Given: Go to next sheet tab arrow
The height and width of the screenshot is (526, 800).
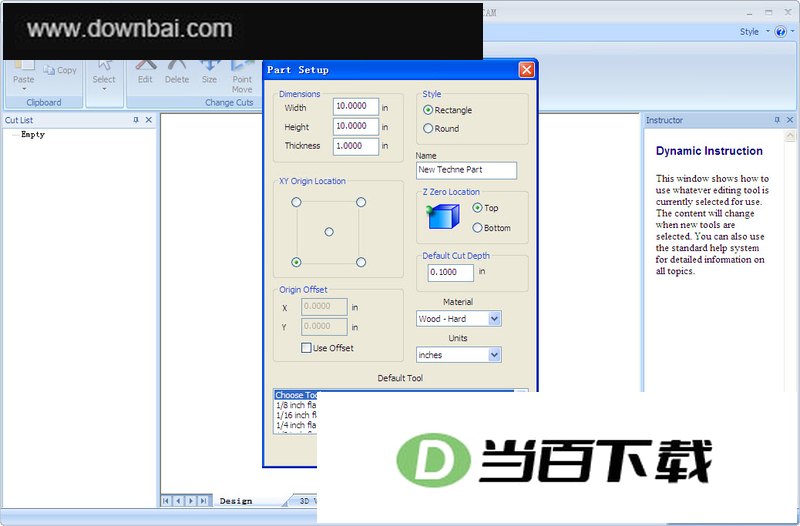Looking at the screenshot, I should click(191, 500).
